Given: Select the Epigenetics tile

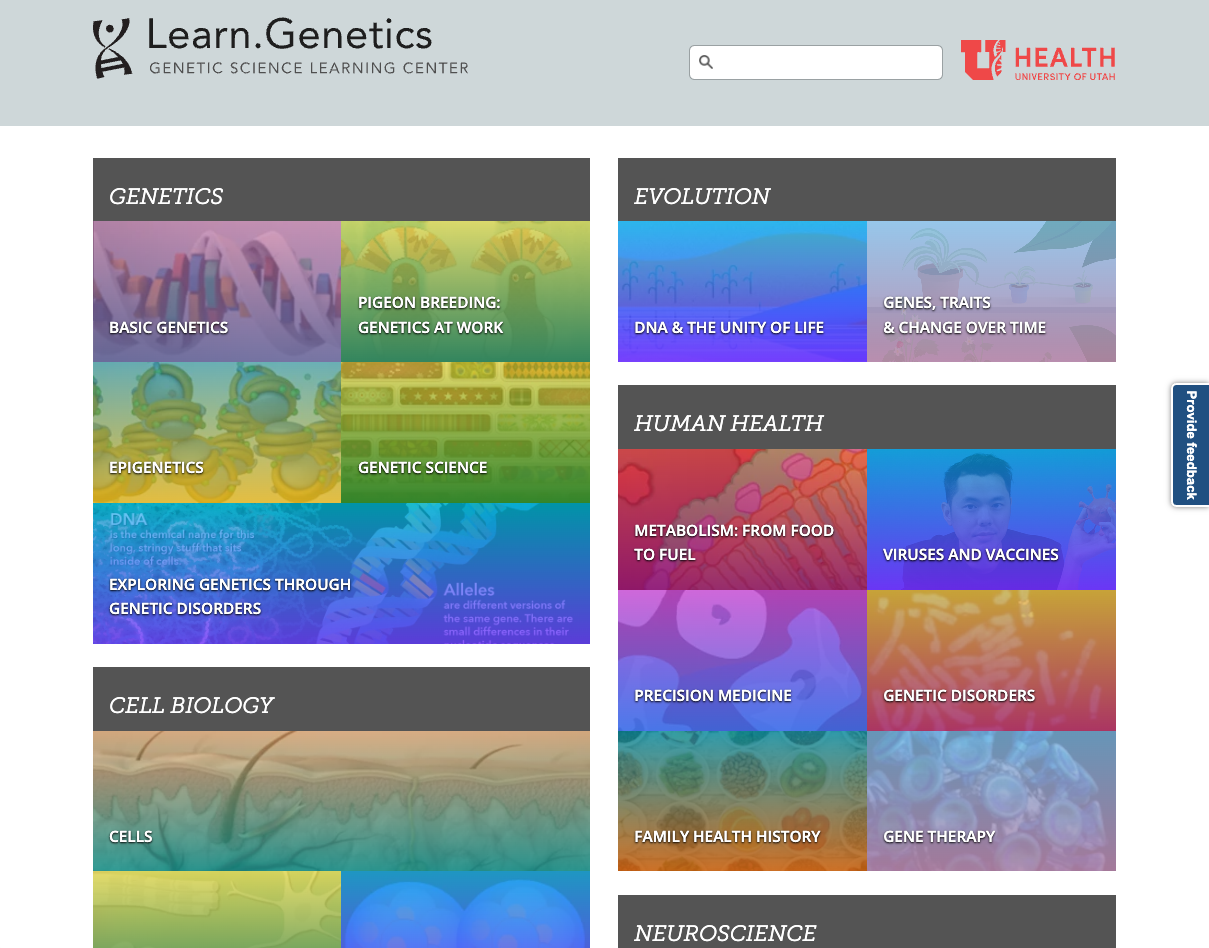Looking at the screenshot, I should tap(217, 432).
